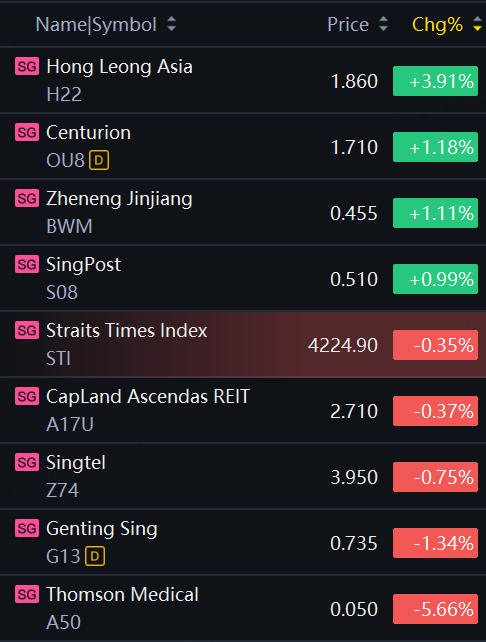Click the SG badge beside Thomson Medical
Viewport: 486px width, 642px height.
click(27, 594)
